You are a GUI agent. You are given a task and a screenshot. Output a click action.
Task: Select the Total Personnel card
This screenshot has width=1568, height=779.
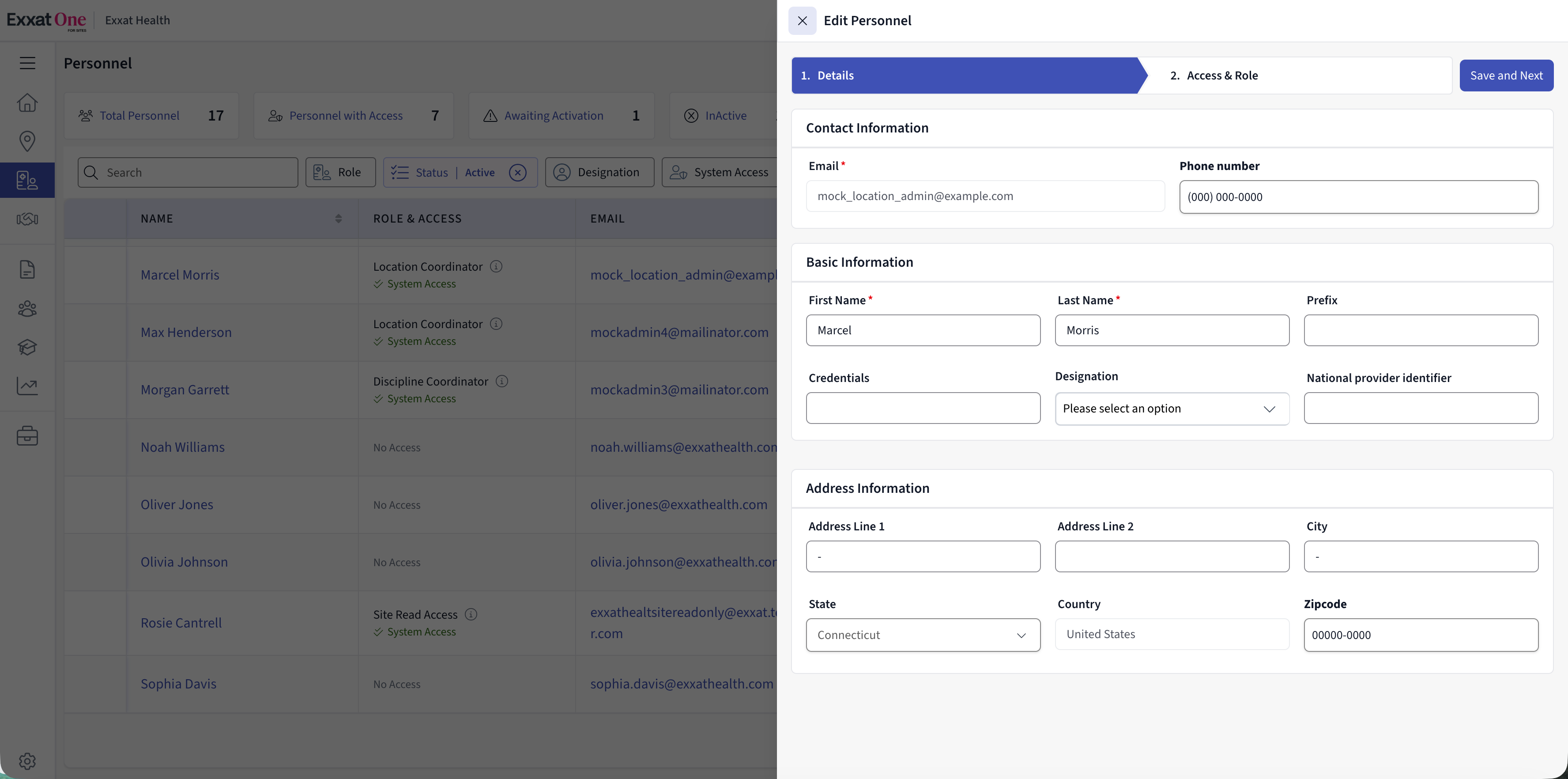tap(151, 116)
